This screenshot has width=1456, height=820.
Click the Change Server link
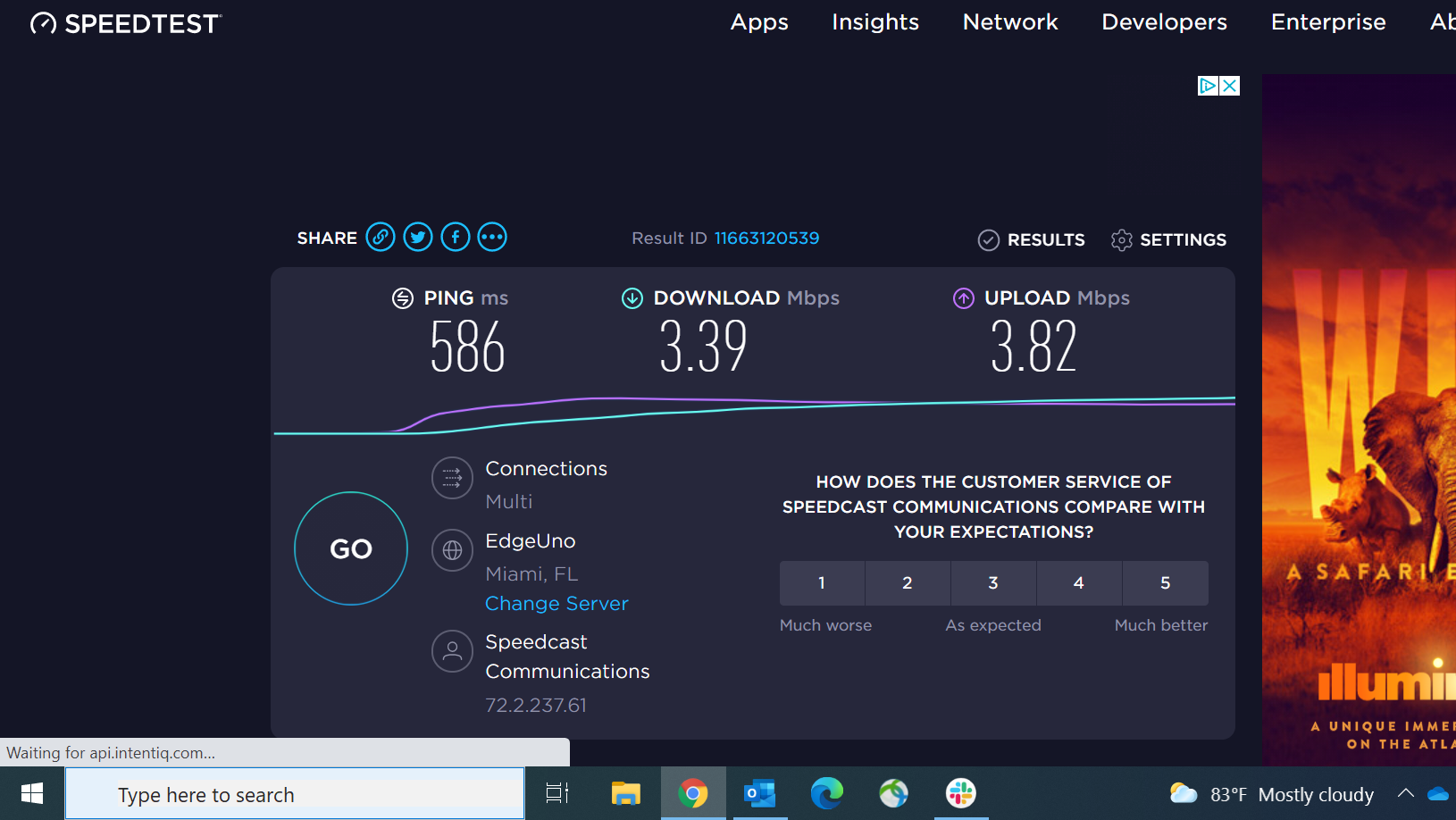tap(556, 604)
